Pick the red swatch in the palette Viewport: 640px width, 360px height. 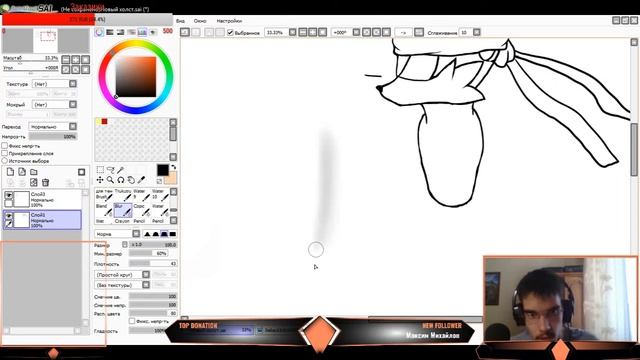click(104, 121)
